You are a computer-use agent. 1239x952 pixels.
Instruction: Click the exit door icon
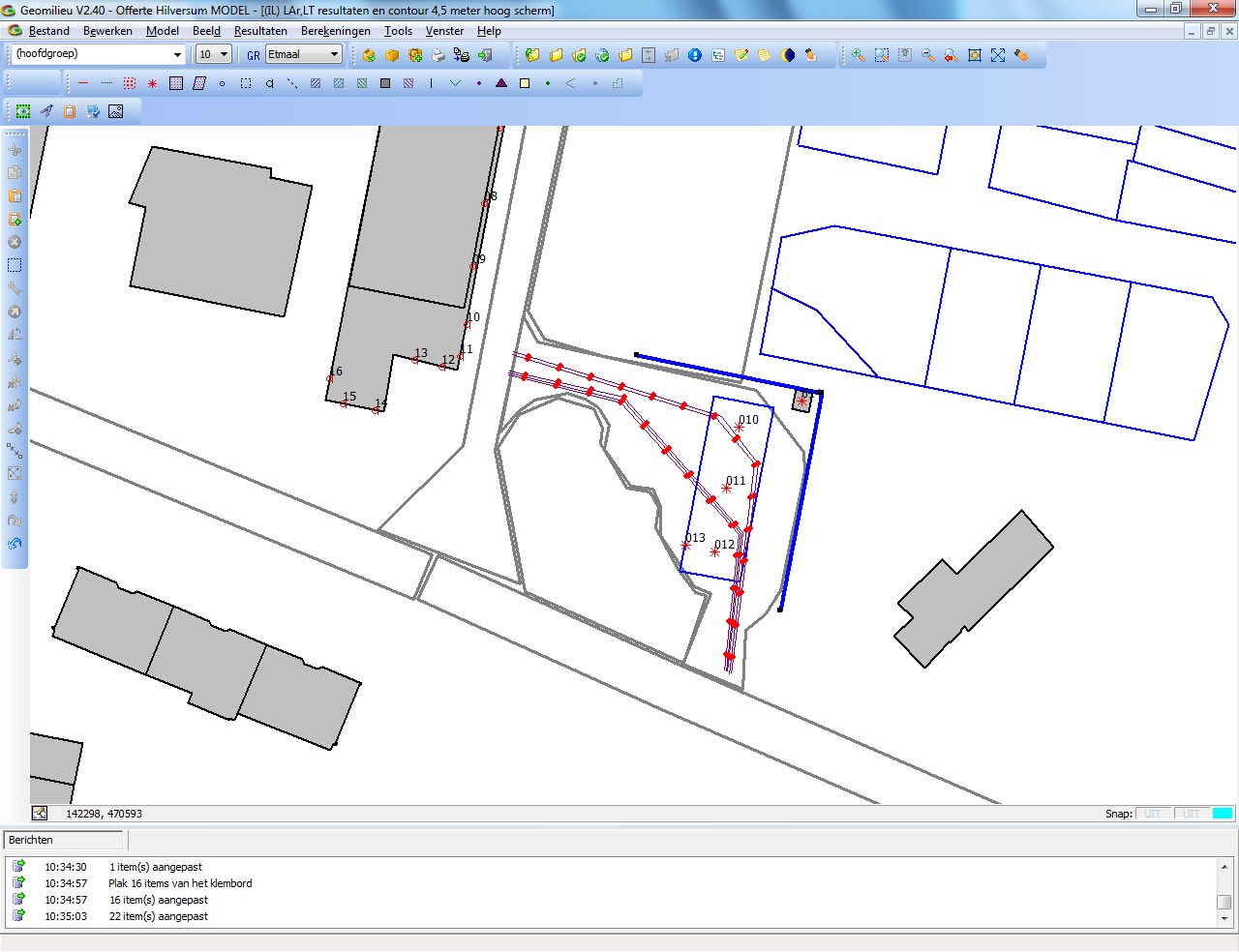[485, 55]
